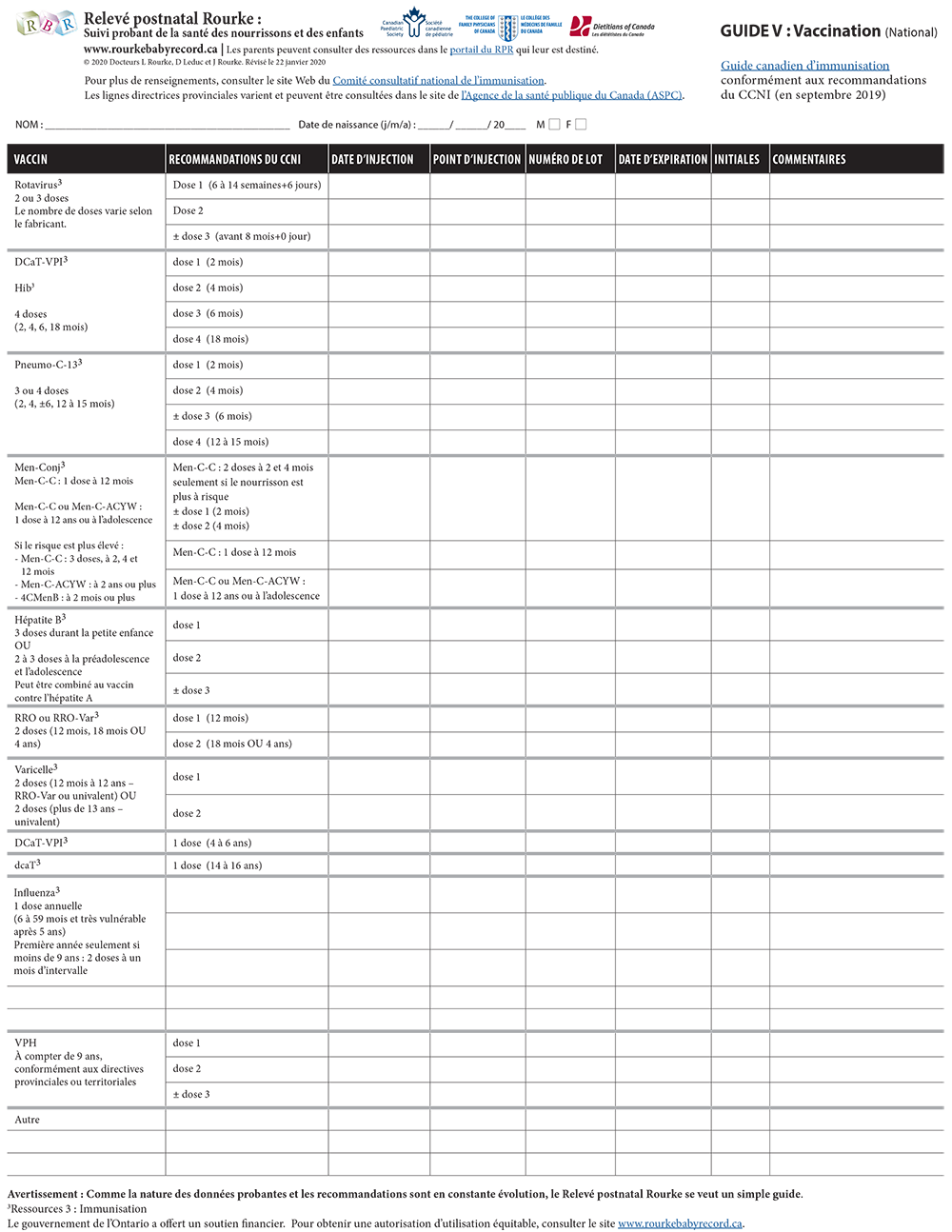Click the Influenza vaccine label
This screenshot has height=1232, width=952.
pyautogui.click(x=37, y=892)
